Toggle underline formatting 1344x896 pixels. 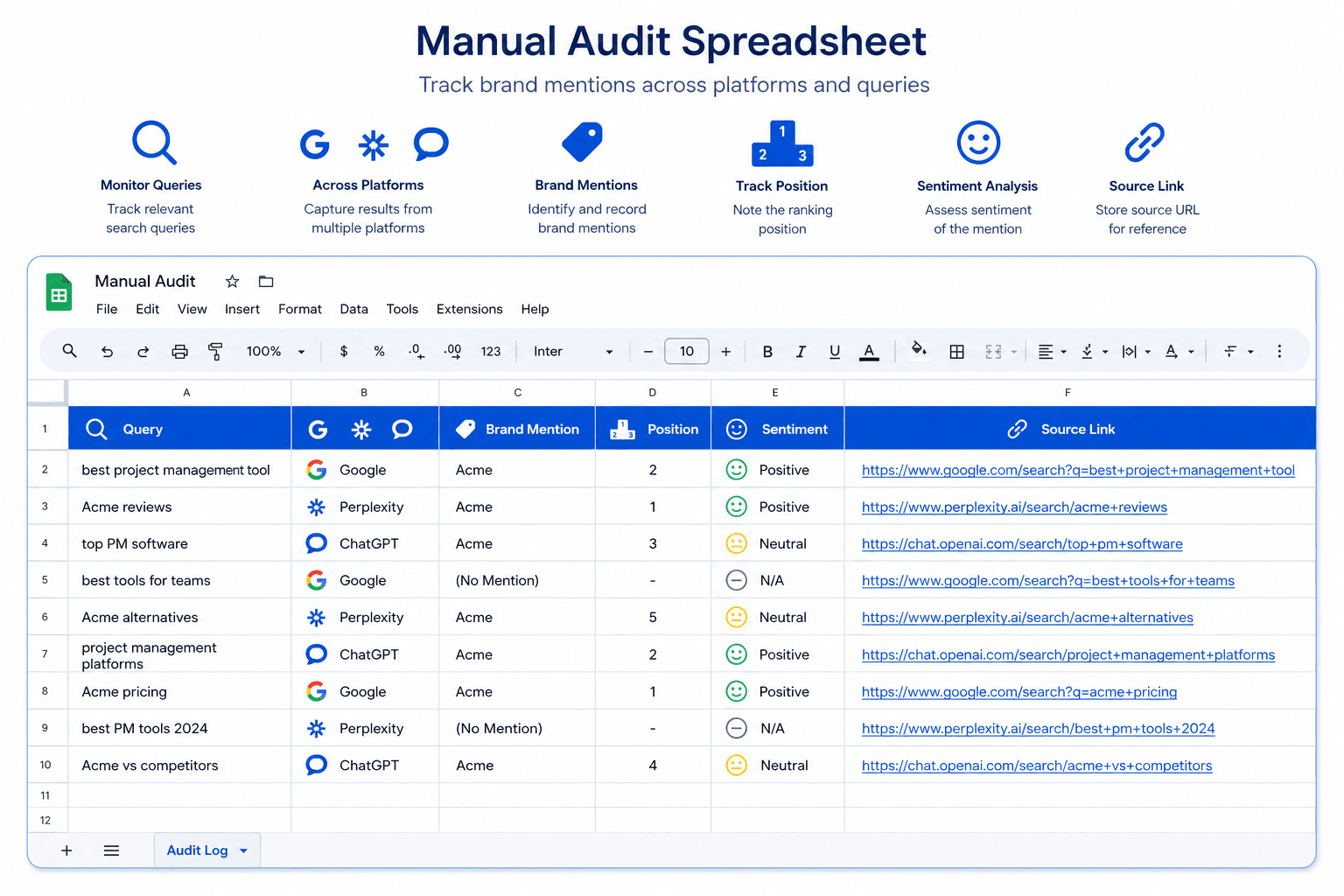coord(835,352)
